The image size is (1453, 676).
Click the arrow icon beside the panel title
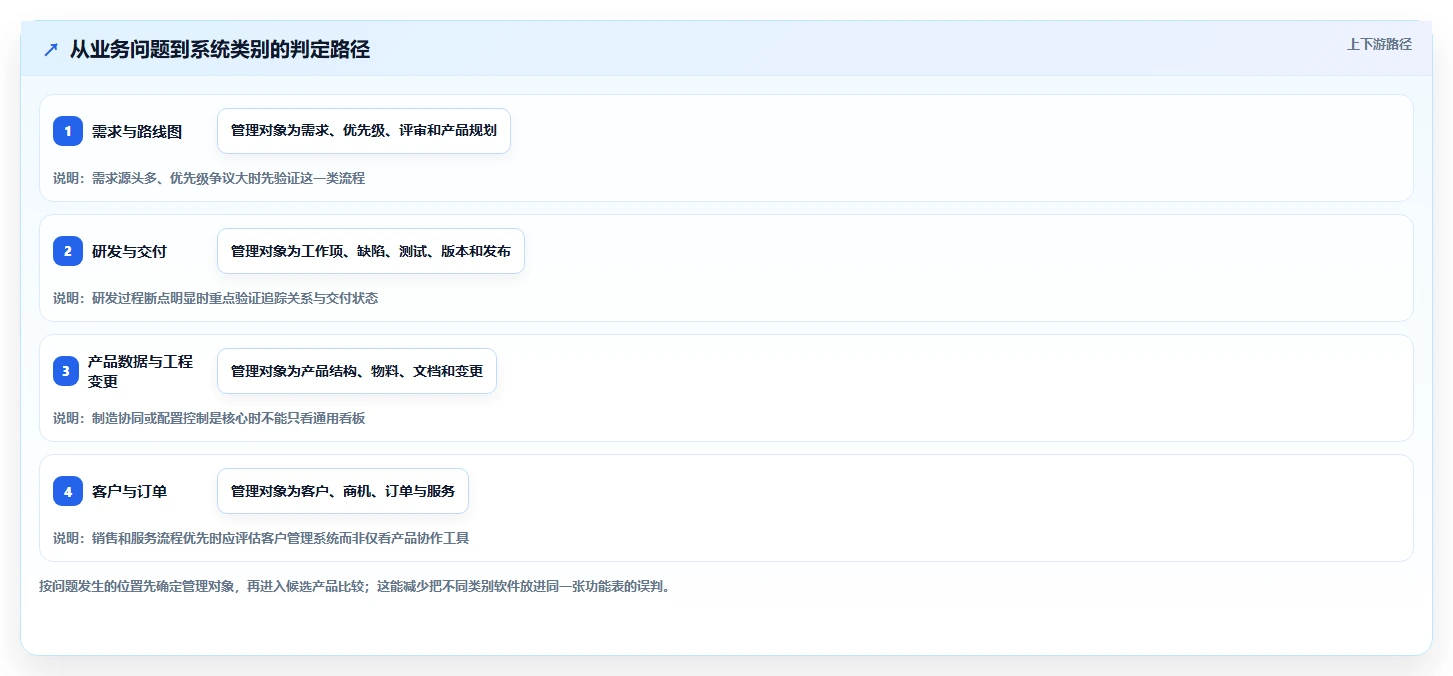[x=51, y=50]
